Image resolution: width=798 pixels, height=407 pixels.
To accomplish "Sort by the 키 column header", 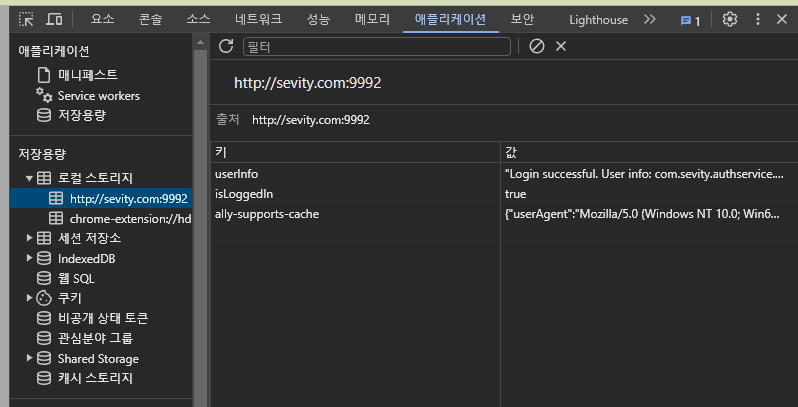I will [x=355, y=152].
